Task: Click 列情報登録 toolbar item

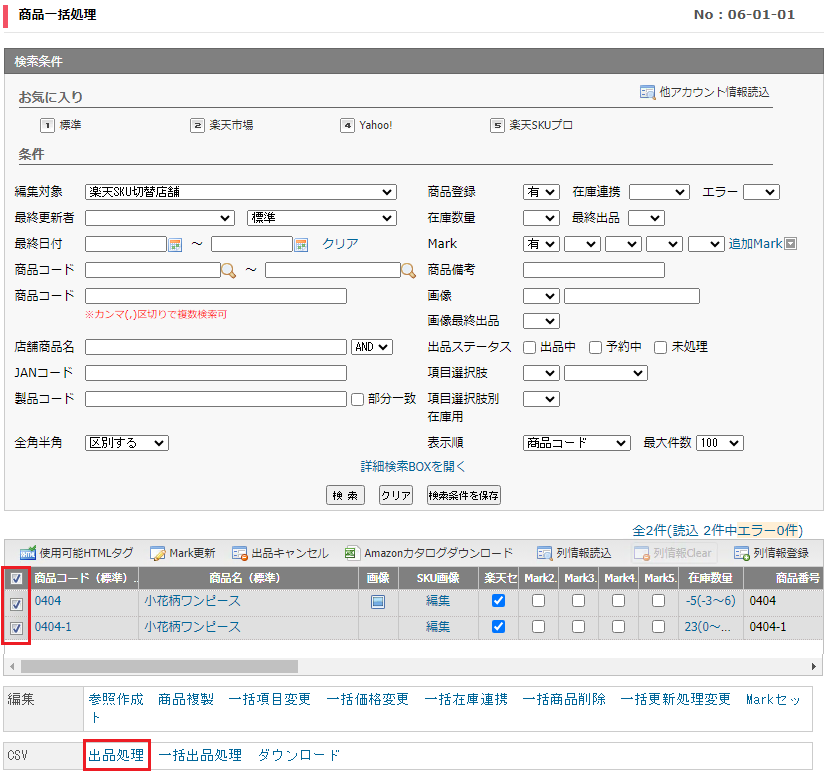Action: pos(771,553)
